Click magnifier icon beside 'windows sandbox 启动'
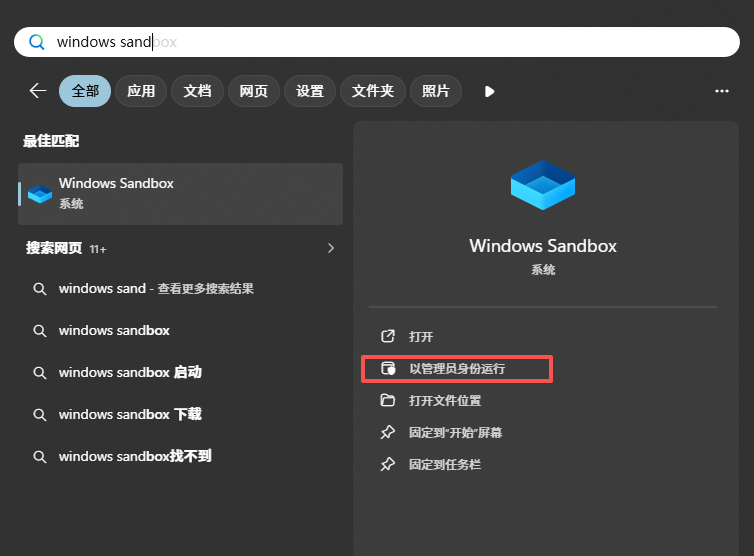Viewport: 754px width, 556px height. pos(40,373)
